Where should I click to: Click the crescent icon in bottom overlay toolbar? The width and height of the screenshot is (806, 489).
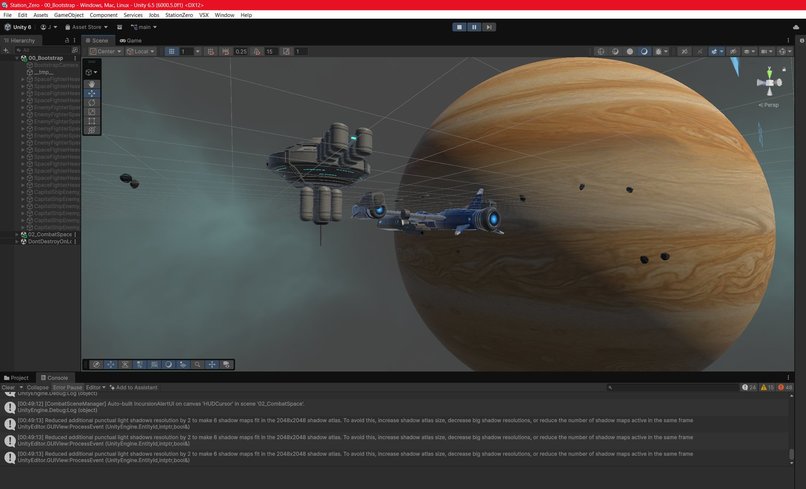click(x=168, y=365)
